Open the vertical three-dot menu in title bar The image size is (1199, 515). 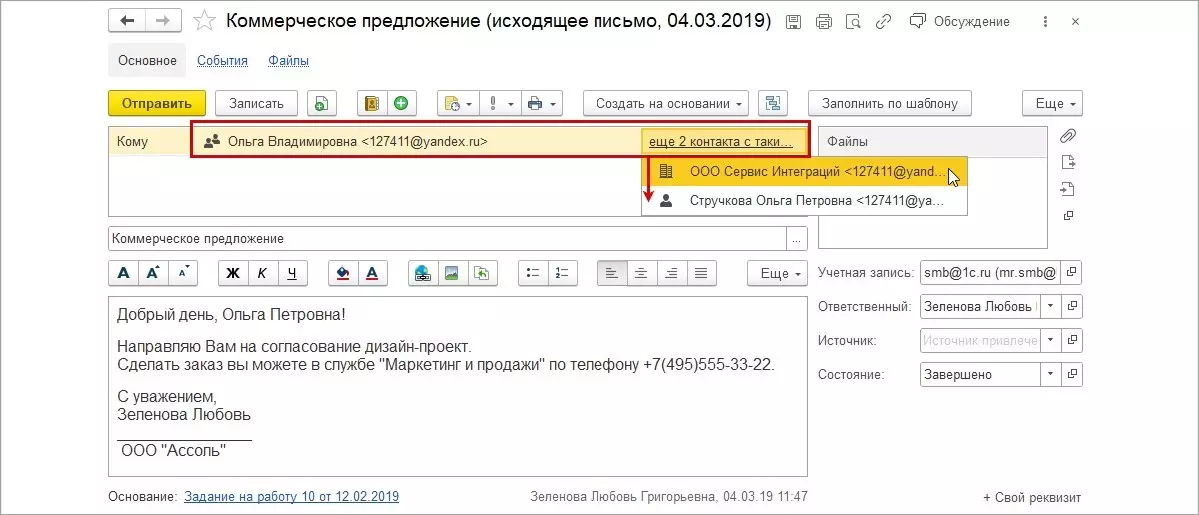click(x=1046, y=21)
